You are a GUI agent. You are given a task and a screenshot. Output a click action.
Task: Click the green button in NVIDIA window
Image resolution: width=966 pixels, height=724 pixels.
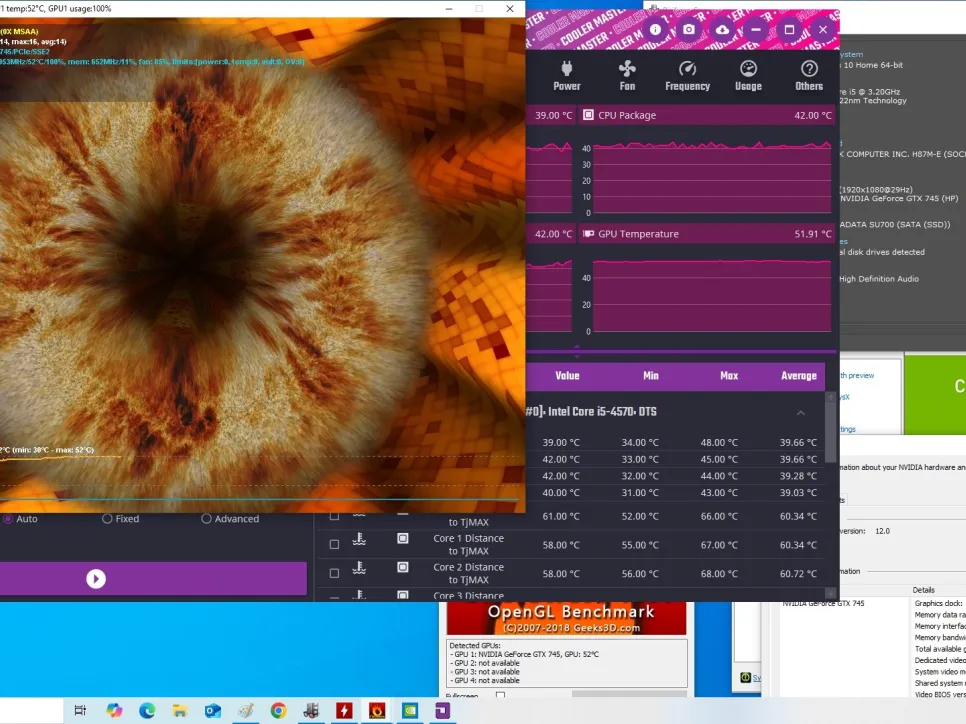(935, 394)
